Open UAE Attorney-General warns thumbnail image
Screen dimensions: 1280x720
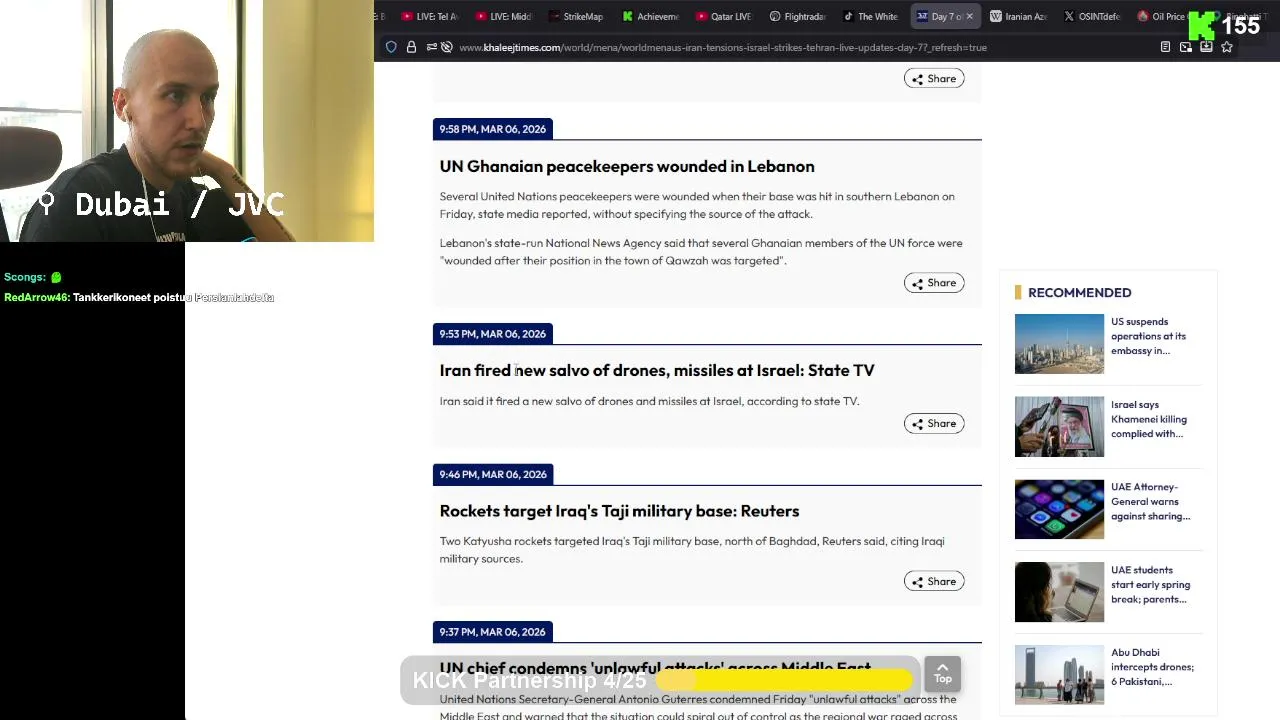pyautogui.click(x=1059, y=509)
